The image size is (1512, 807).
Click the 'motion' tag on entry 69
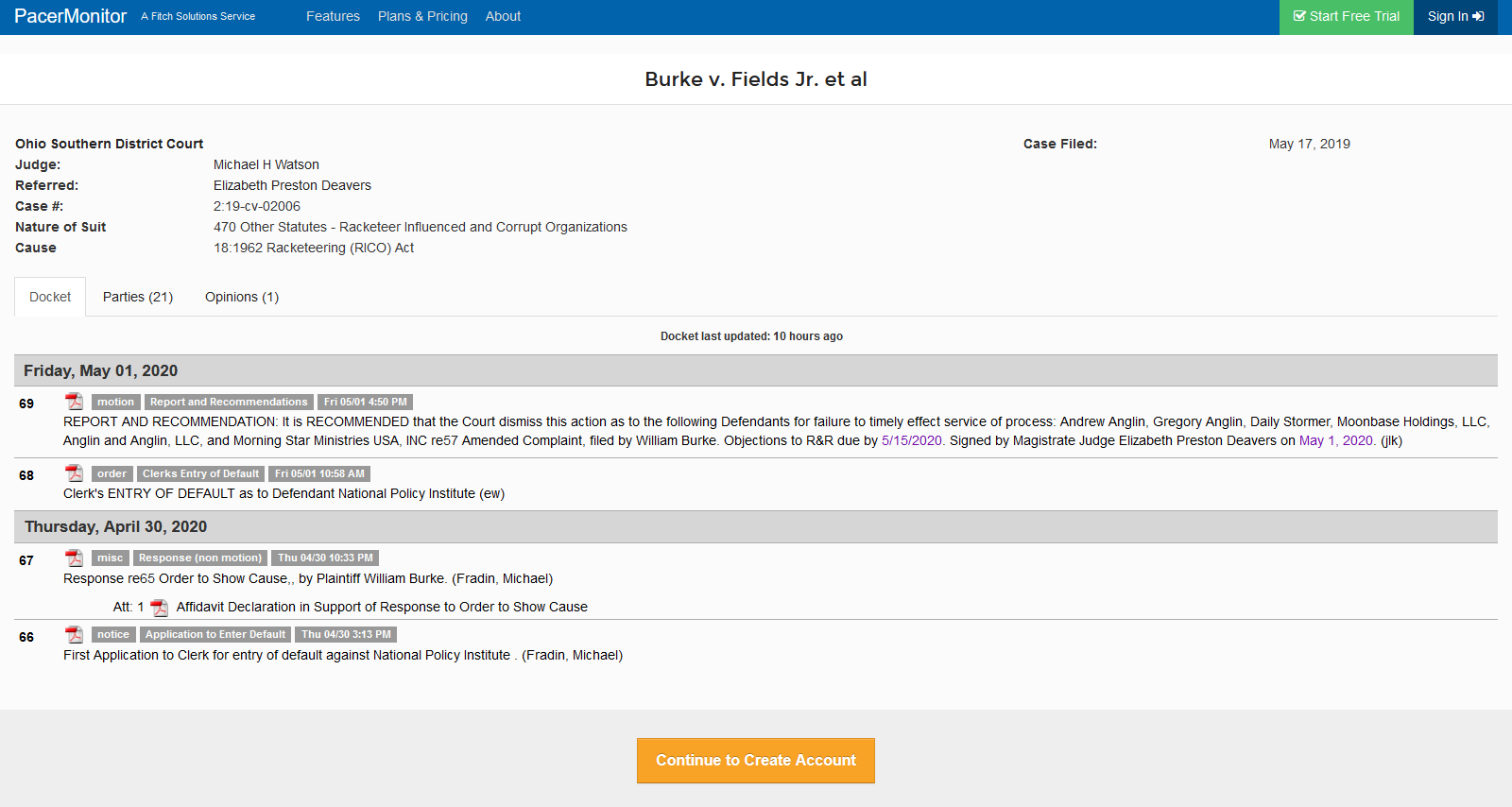(x=115, y=402)
